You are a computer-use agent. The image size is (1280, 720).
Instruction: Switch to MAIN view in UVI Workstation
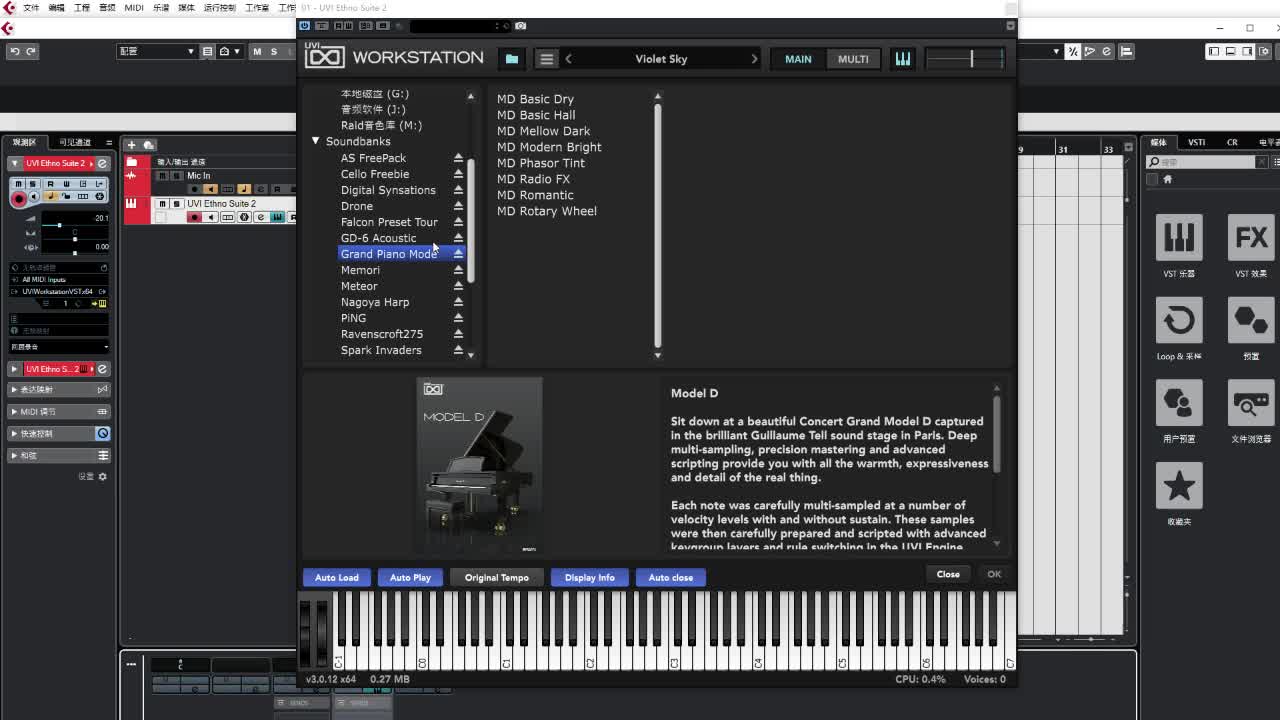798,59
